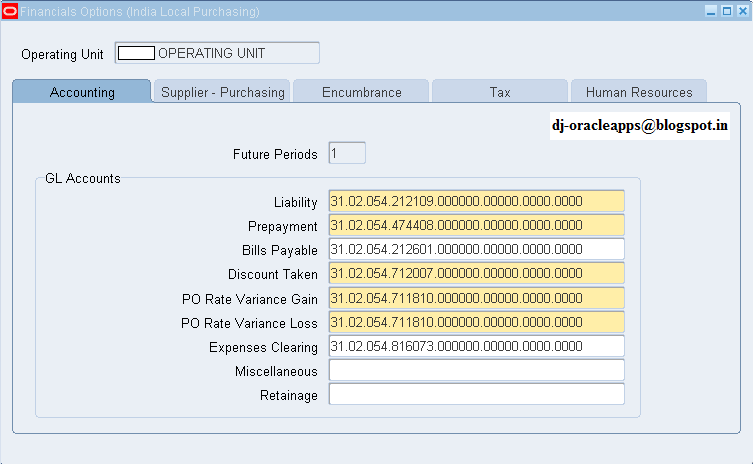
Task: Click the Financials Options window title text
Action: pyautogui.click(x=140, y=12)
